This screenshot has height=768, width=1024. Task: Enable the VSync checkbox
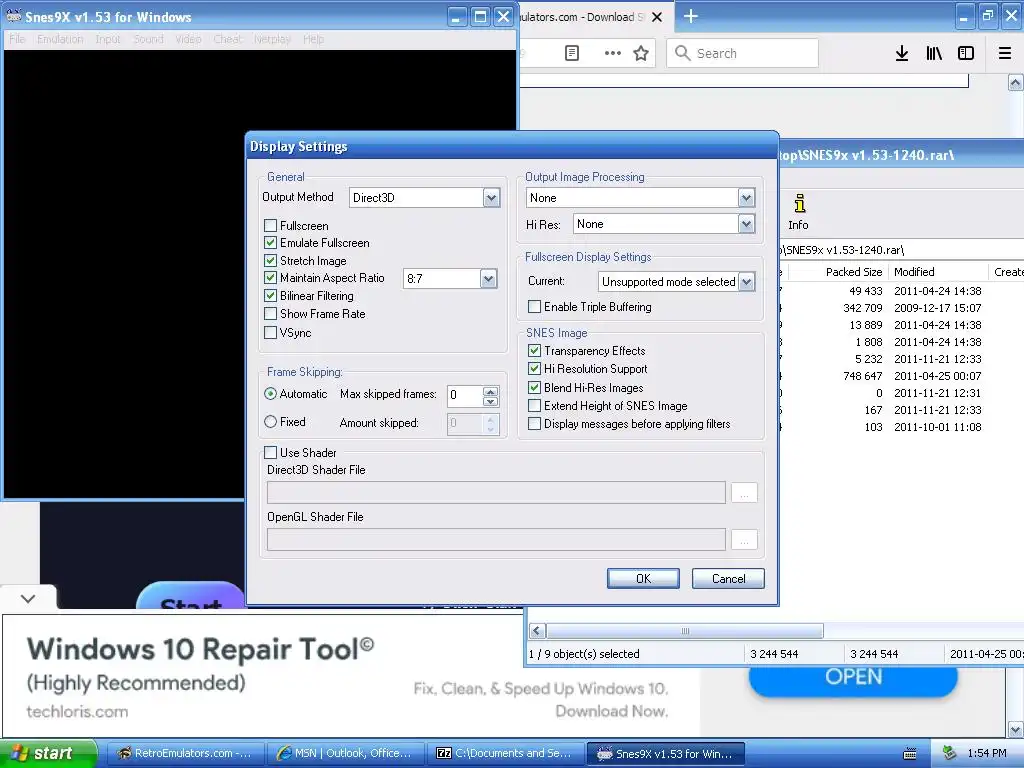coord(270,332)
